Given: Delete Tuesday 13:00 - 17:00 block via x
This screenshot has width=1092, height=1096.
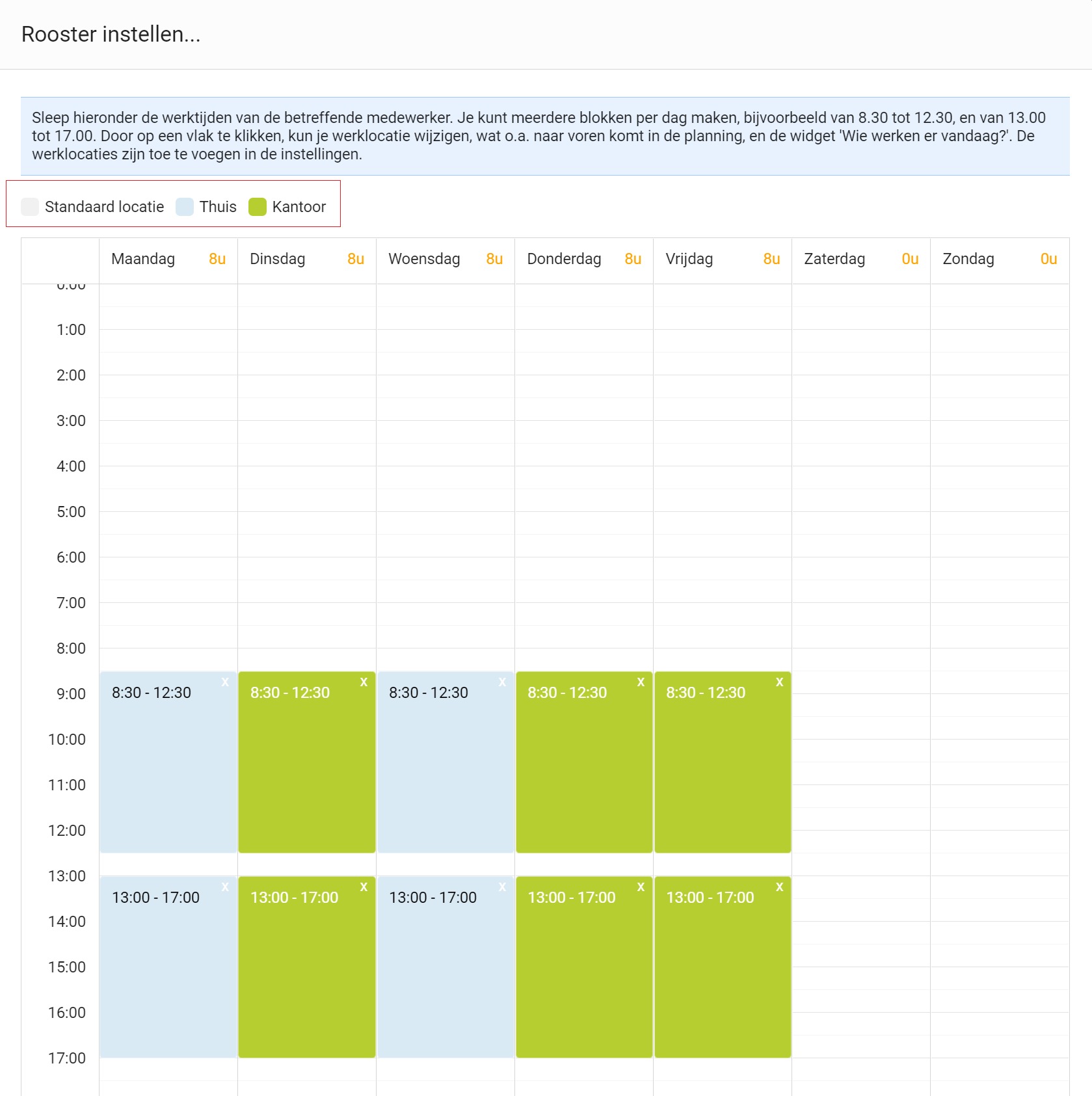Looking at the screenshot, I should point(364,887).
